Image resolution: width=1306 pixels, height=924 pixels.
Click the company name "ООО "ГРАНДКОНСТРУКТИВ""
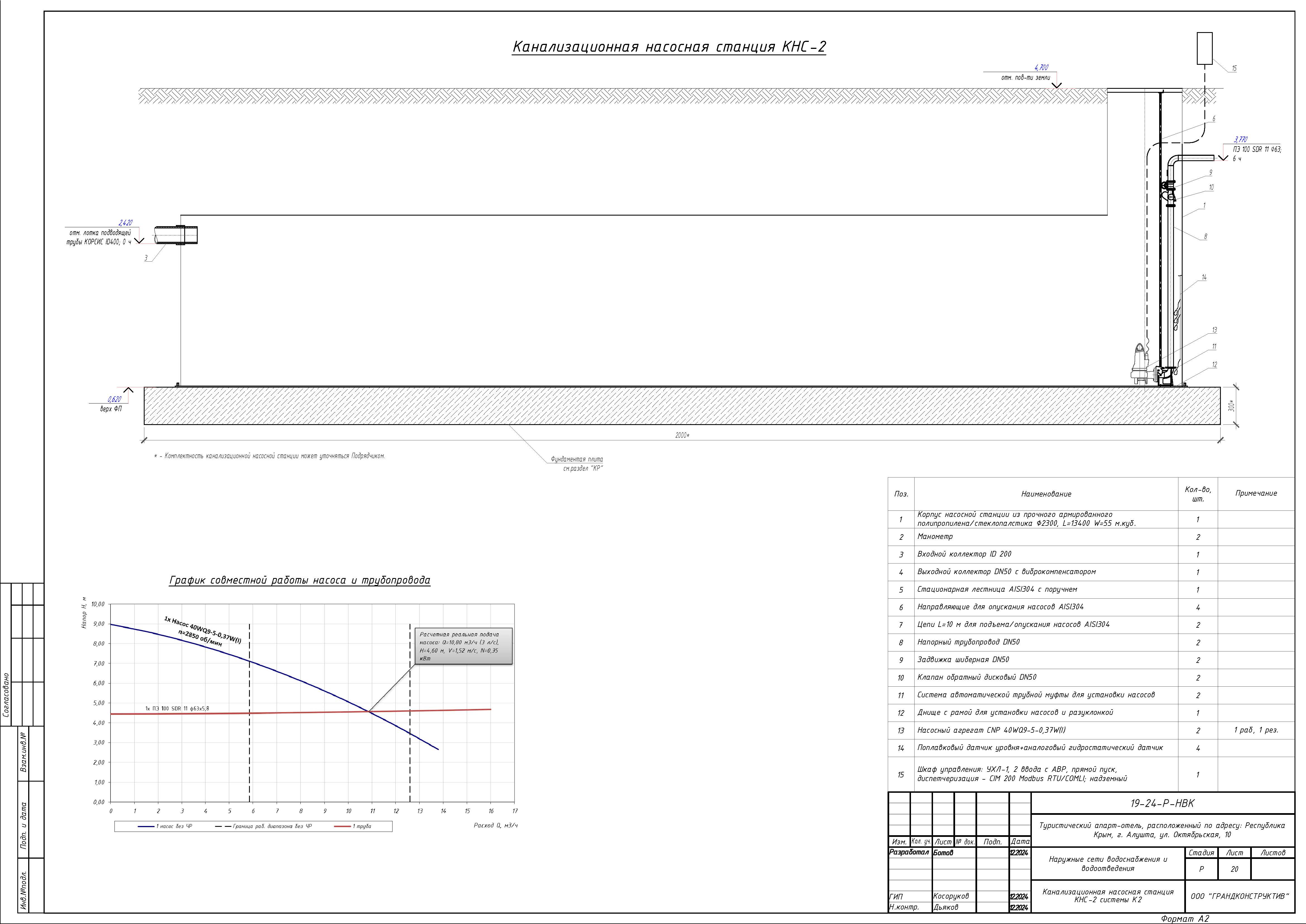click(x=1240, y=896)
